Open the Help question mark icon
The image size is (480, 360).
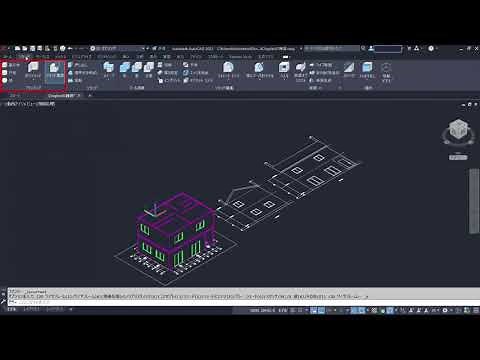click(x=431, y=48)
